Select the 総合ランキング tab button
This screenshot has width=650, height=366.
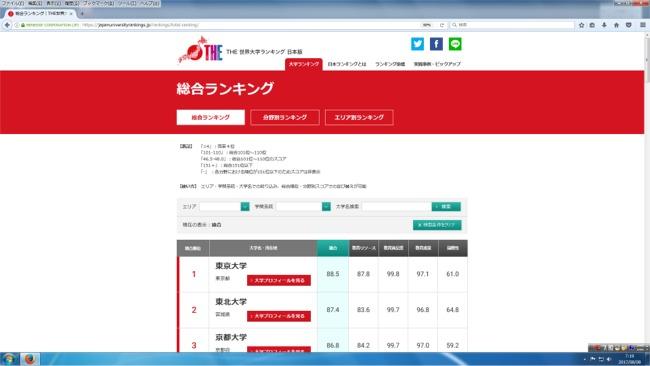[211, 117]
